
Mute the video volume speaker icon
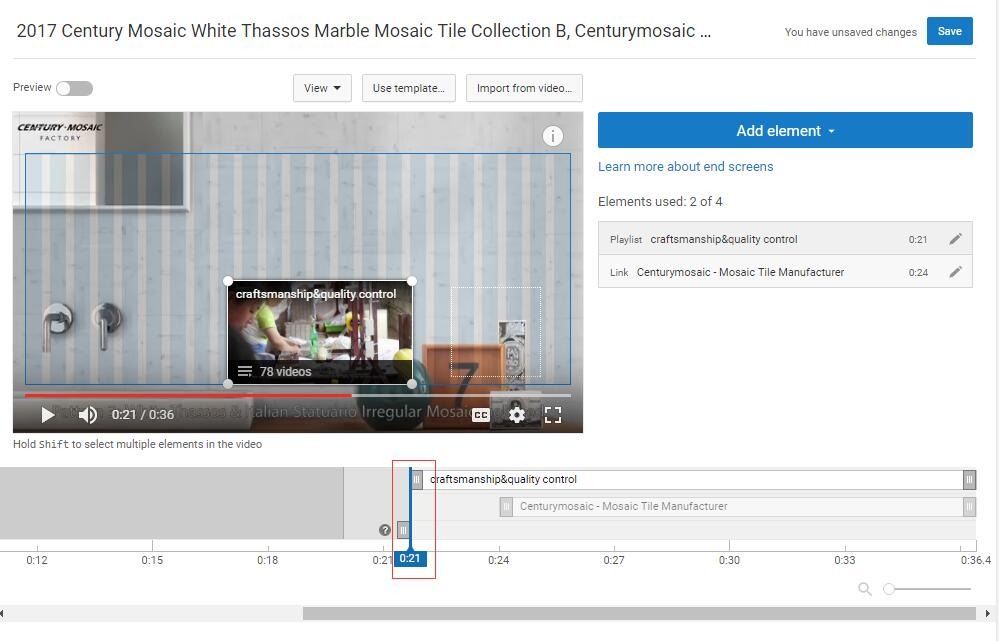coord(87,415)
